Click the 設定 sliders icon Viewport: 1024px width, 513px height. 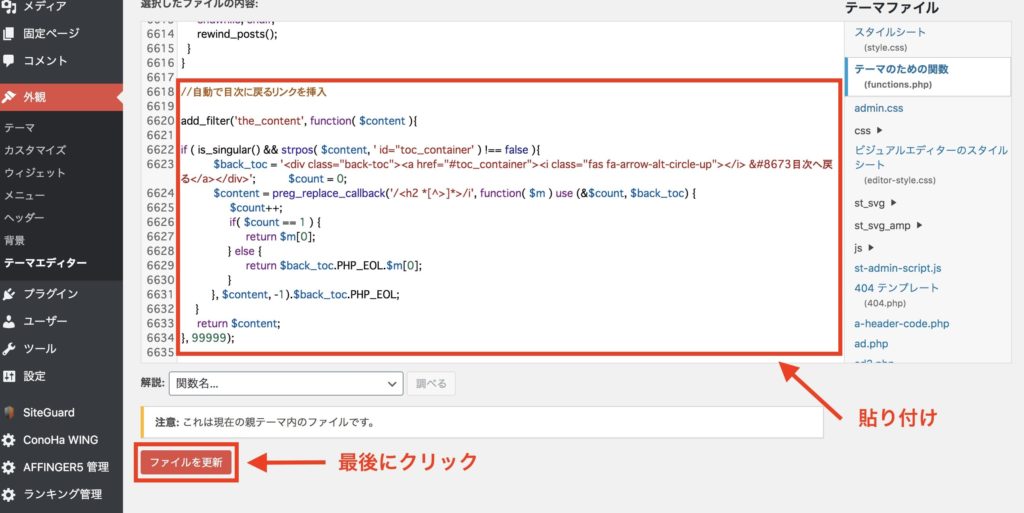(x=8, y=377)
